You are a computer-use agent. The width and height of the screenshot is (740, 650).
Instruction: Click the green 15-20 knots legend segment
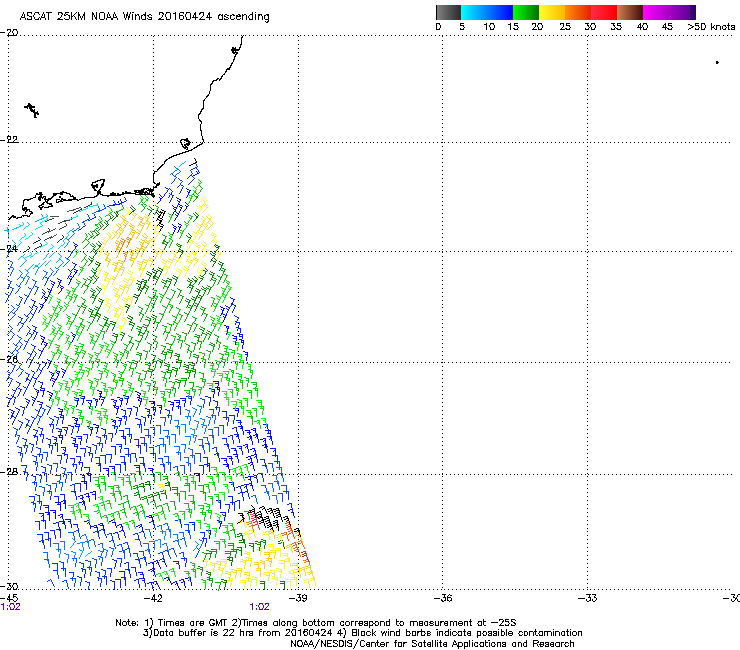click(526, 12)
